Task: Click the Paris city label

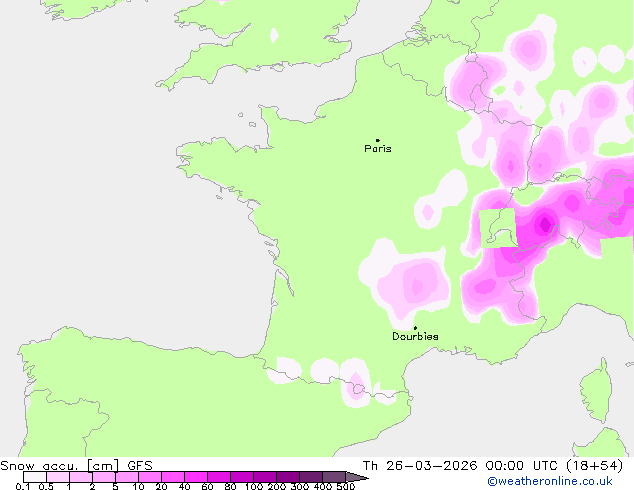Action: coord(378,149)
